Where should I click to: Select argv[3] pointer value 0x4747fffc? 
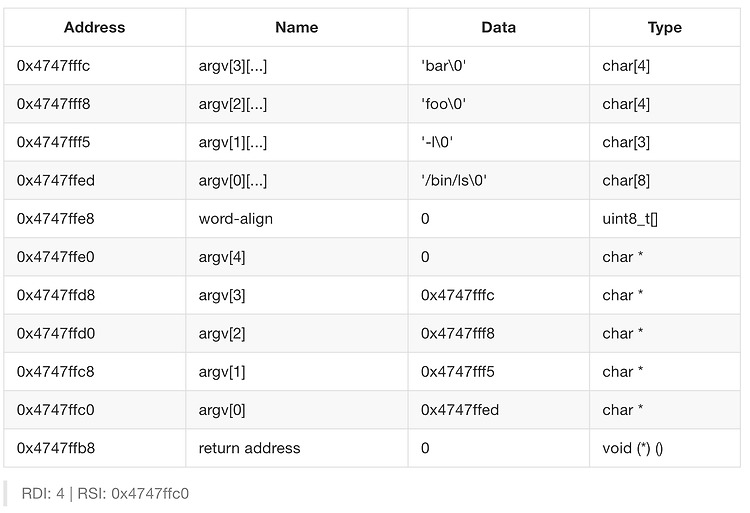[498, 295]
